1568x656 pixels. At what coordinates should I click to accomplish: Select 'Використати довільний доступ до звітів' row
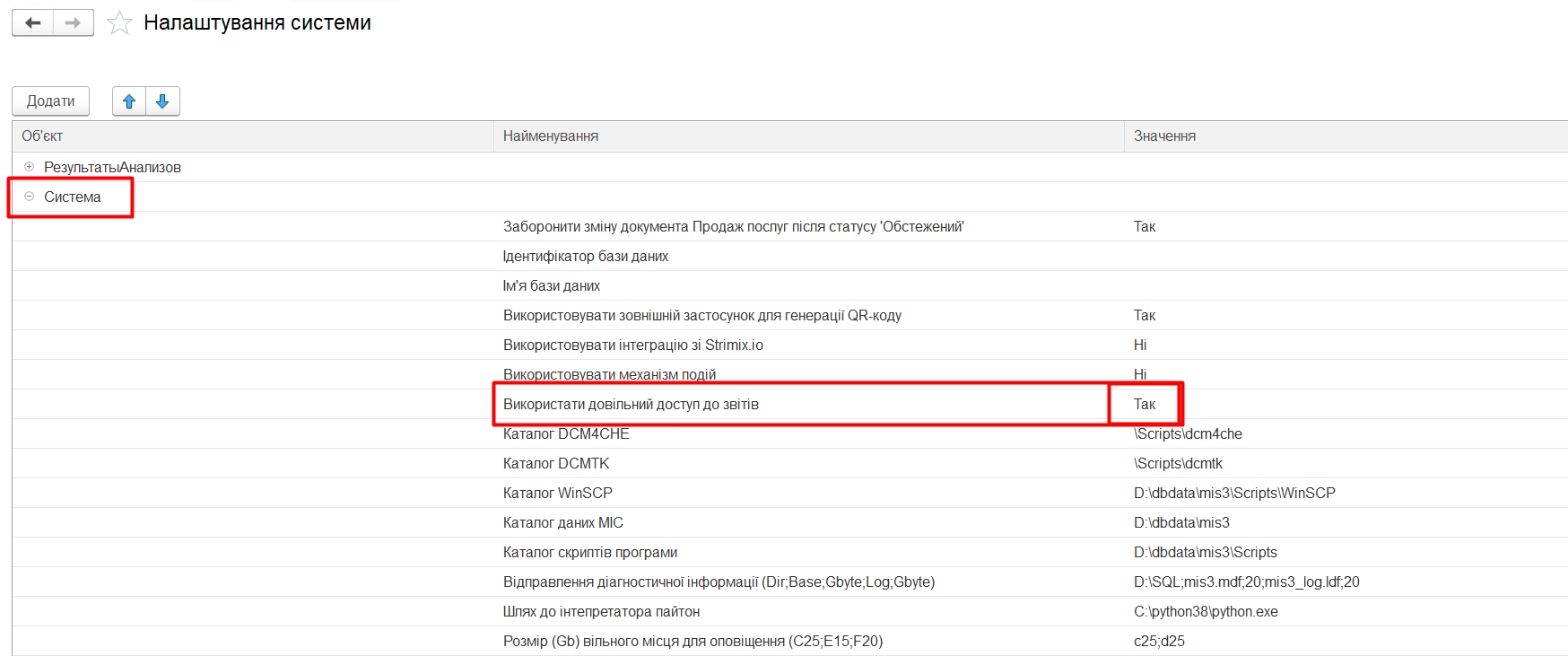pyautogui.click(x=631, y=405)
